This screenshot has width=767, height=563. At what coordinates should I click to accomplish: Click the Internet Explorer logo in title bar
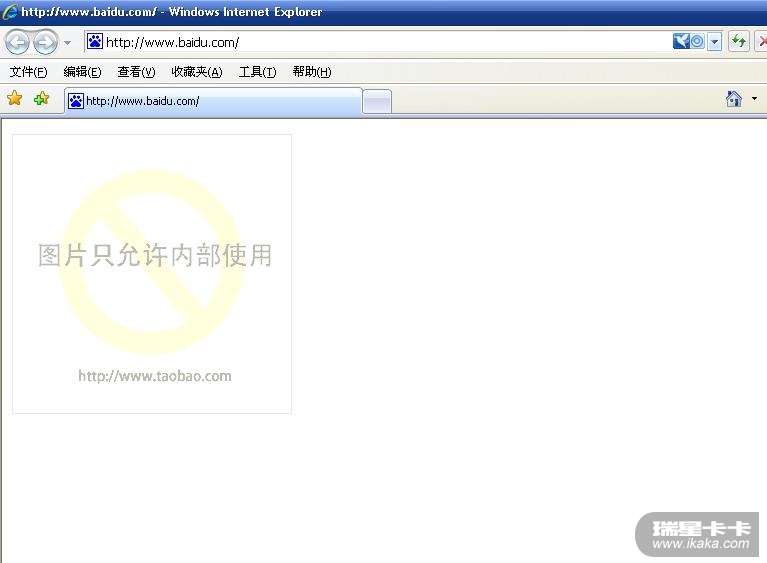(x=9, y=12)
